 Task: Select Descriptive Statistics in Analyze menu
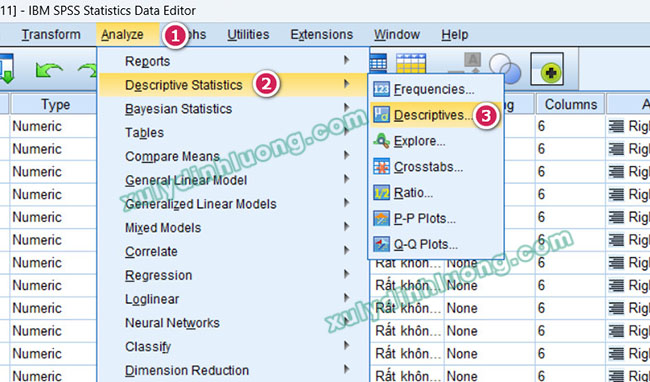pos(233,85)
